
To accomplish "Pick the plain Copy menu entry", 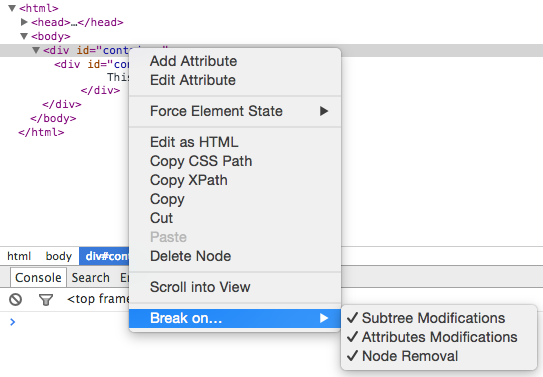I will 235,199.
